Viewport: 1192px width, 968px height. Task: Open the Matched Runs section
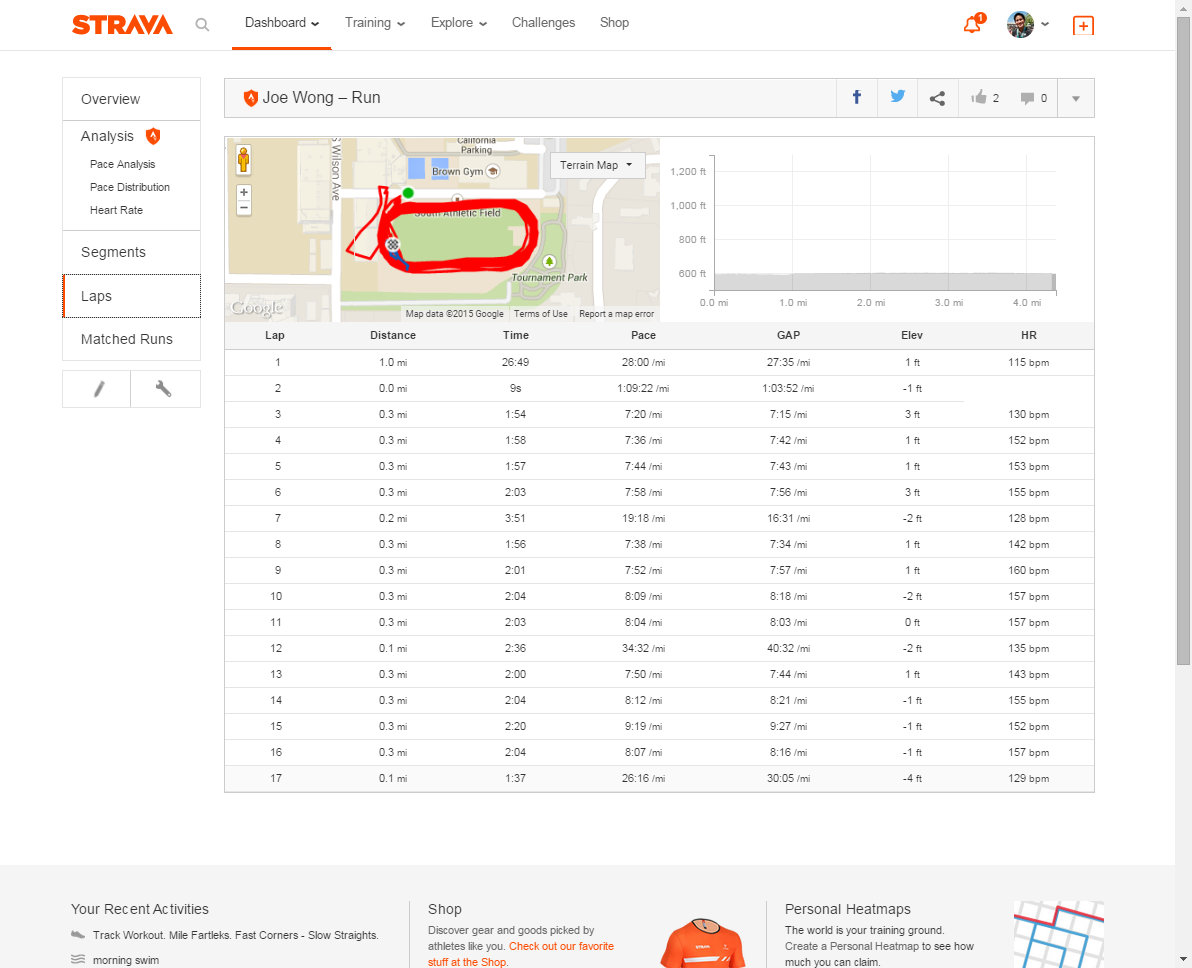[x=127, y=339]
